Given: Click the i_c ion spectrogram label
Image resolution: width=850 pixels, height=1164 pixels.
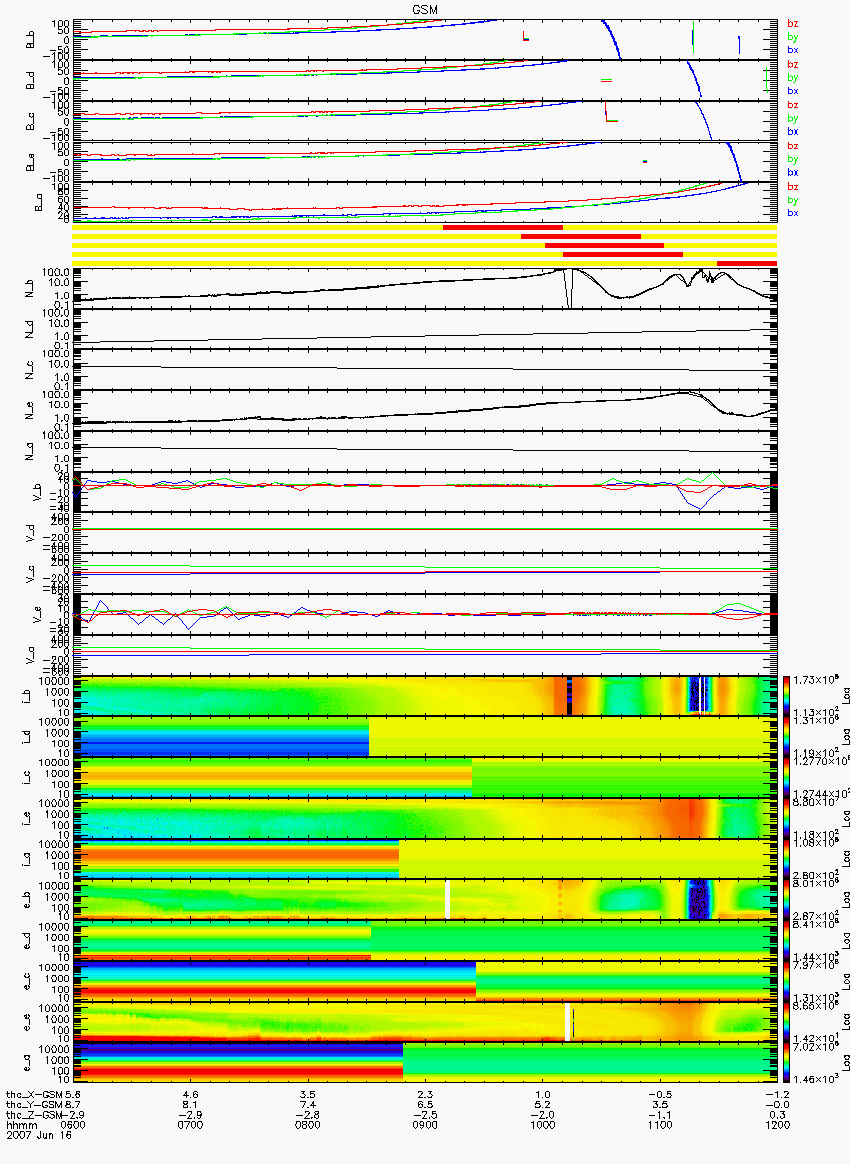Looking at the screenshot, I should [x=27, y=777].
